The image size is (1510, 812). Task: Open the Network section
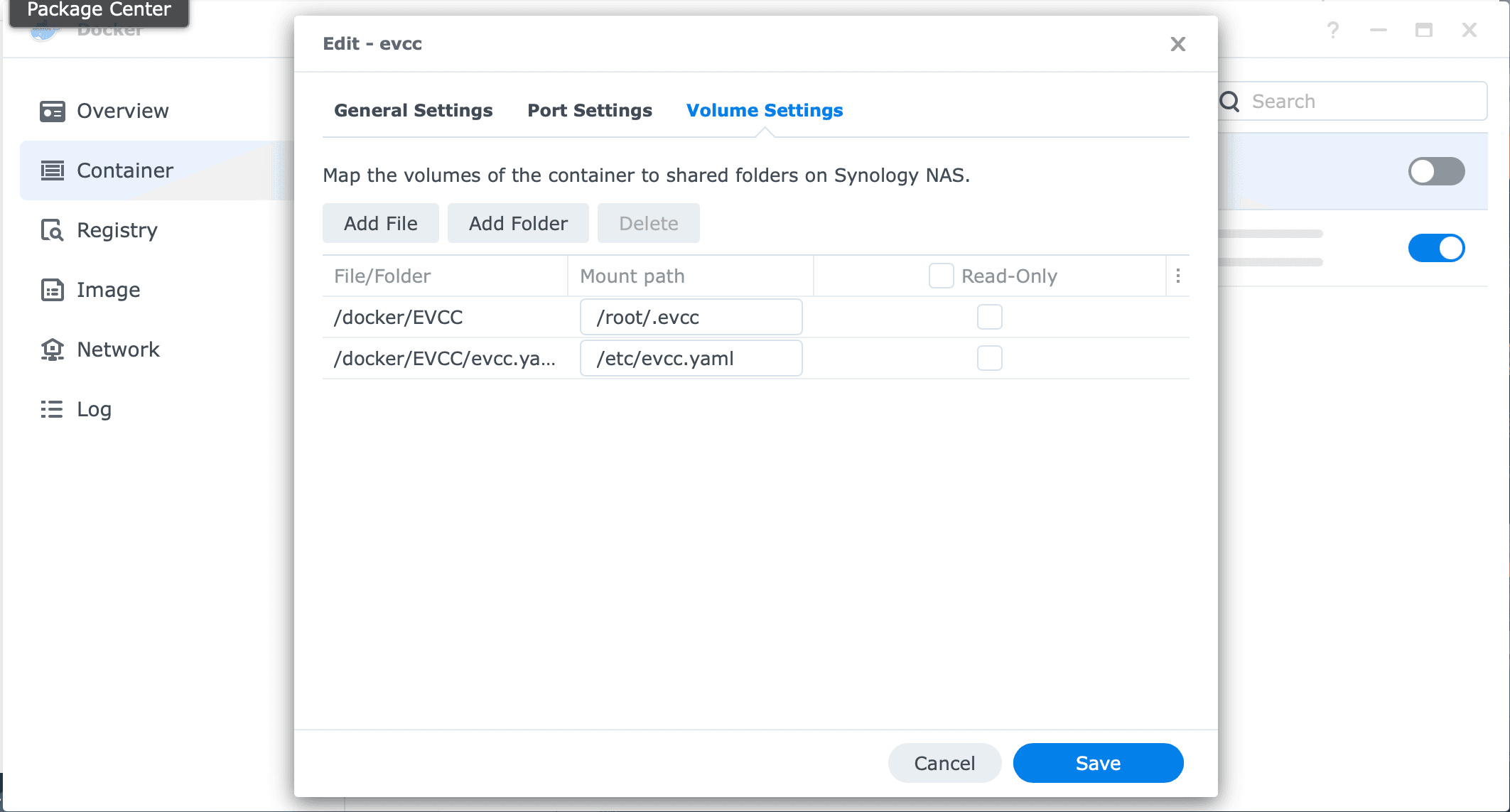118,349
